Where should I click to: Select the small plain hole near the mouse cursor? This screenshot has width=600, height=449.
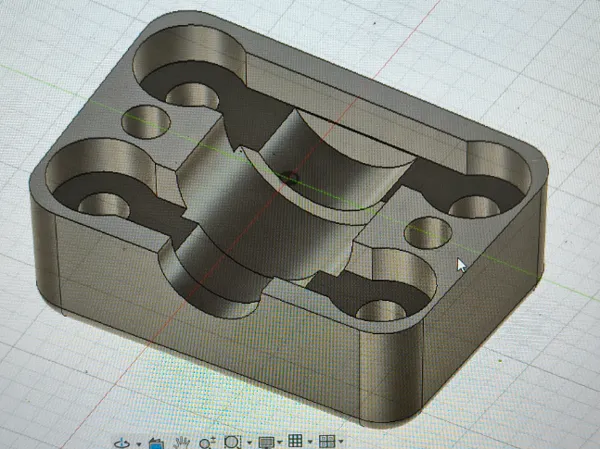[x=428, y=233]
